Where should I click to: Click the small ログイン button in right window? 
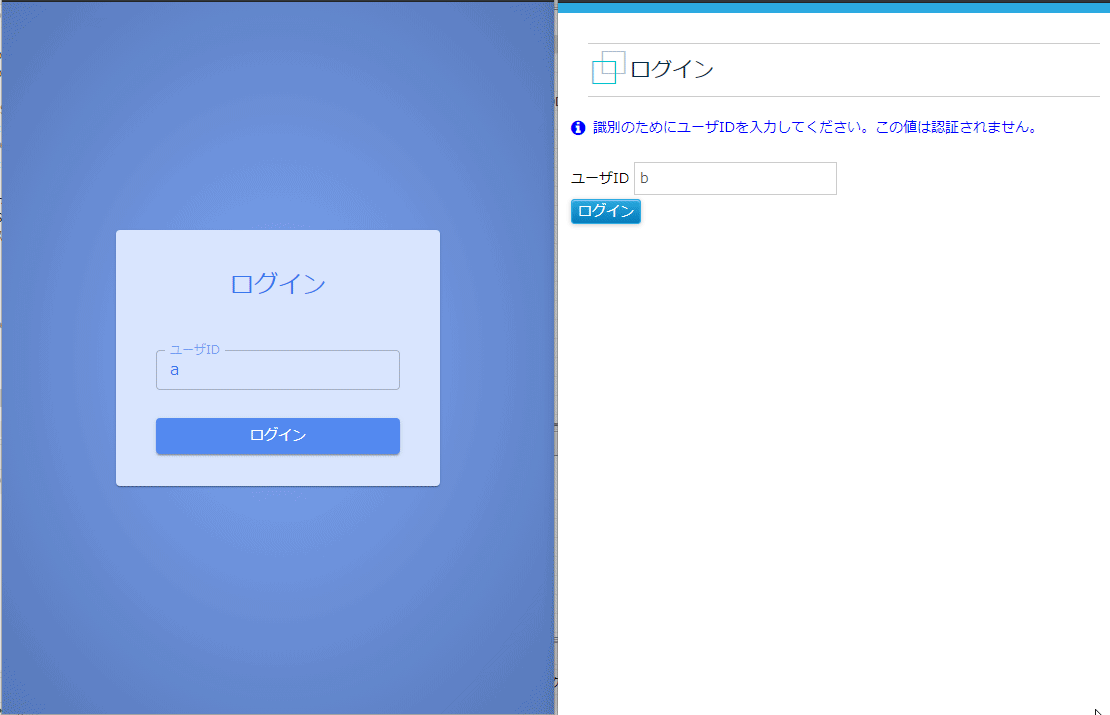coord(605,211)
